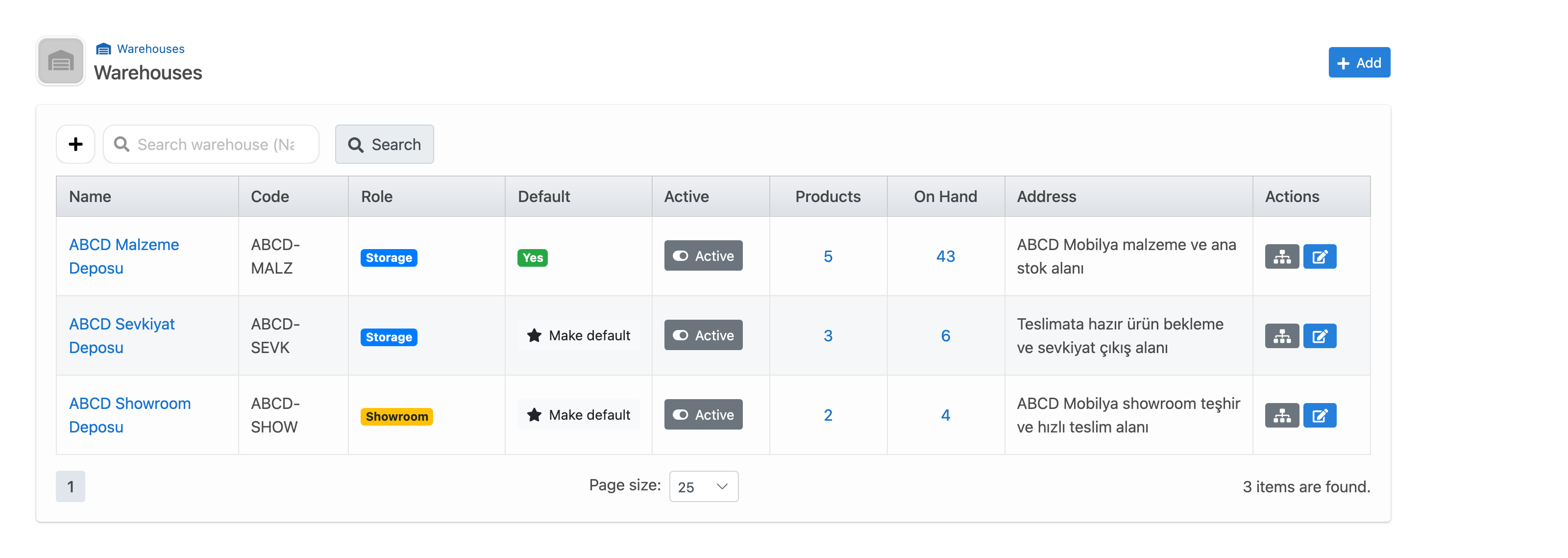Click the Products column header
This screenshot has width=1568, height=558.
pyautogui.click(x=828, y=196)
